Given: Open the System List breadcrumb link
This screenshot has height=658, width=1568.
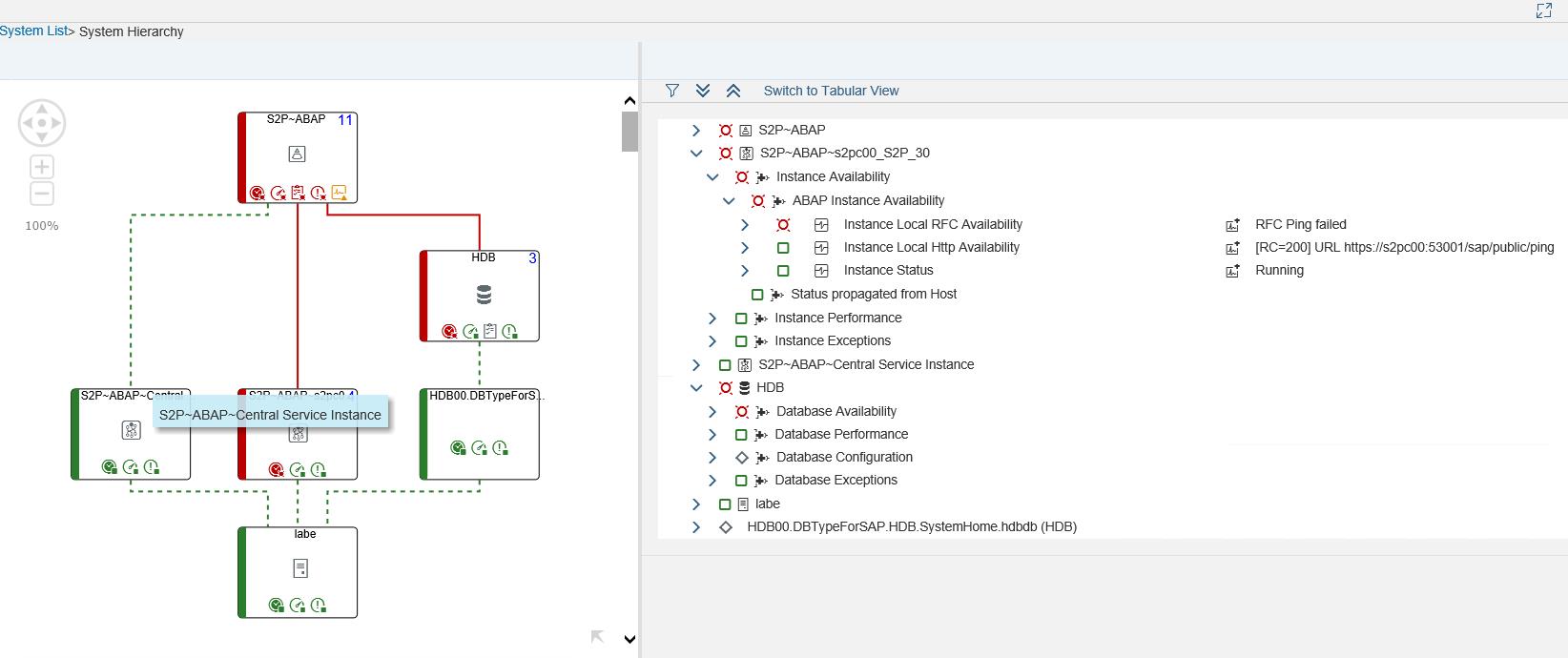Looking at the screenshot, I should (33, 31).
